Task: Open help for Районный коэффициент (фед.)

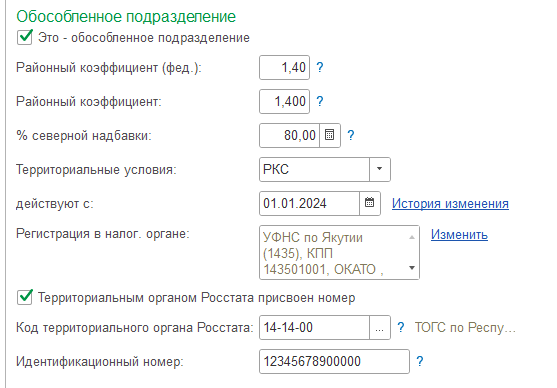Action: (x=320, y=67)
